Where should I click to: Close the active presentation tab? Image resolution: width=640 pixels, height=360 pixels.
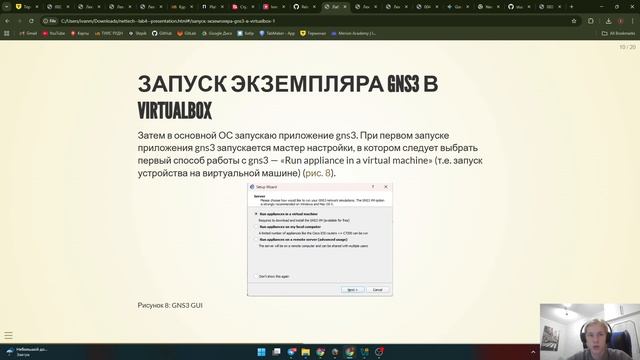(345, 7)
